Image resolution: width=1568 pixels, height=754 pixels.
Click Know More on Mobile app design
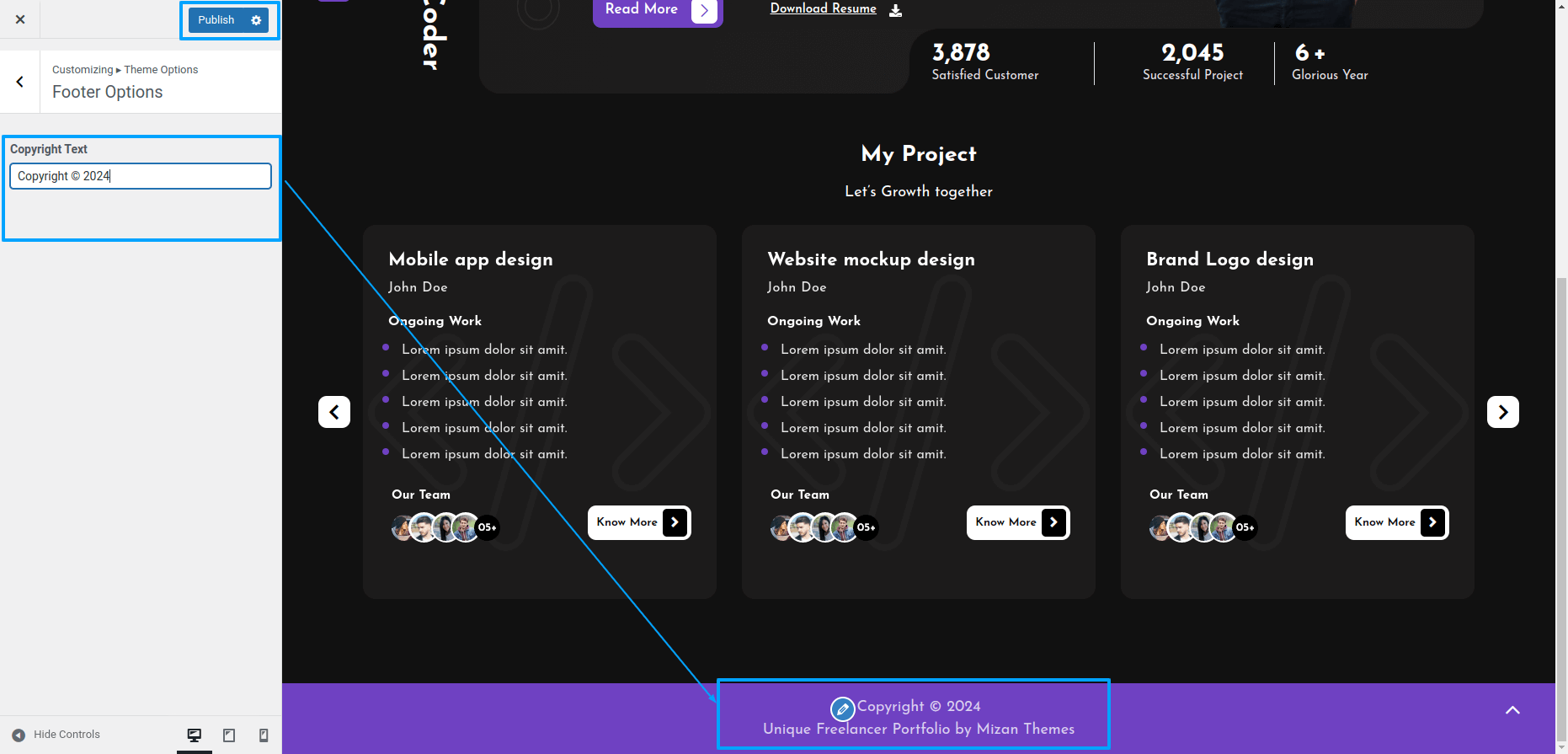639,522
